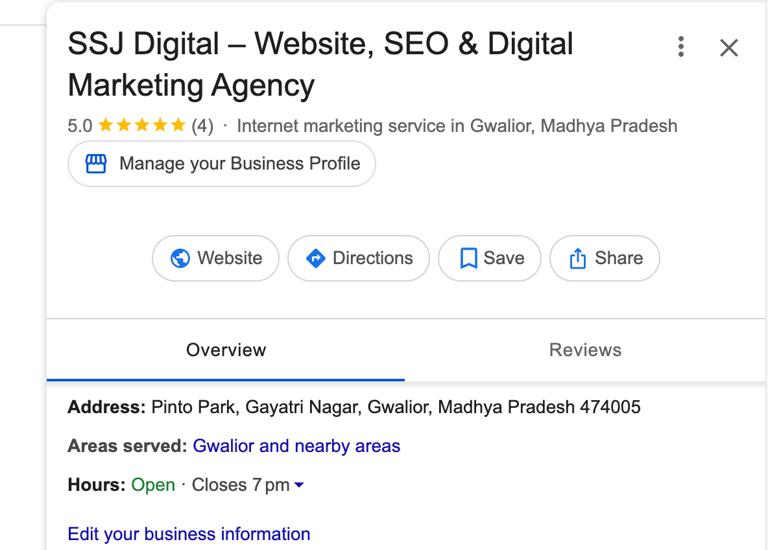This screenshot has width=768, height=550.
Task: Click the blue Directions diamond icon
Action: point(316,258)
